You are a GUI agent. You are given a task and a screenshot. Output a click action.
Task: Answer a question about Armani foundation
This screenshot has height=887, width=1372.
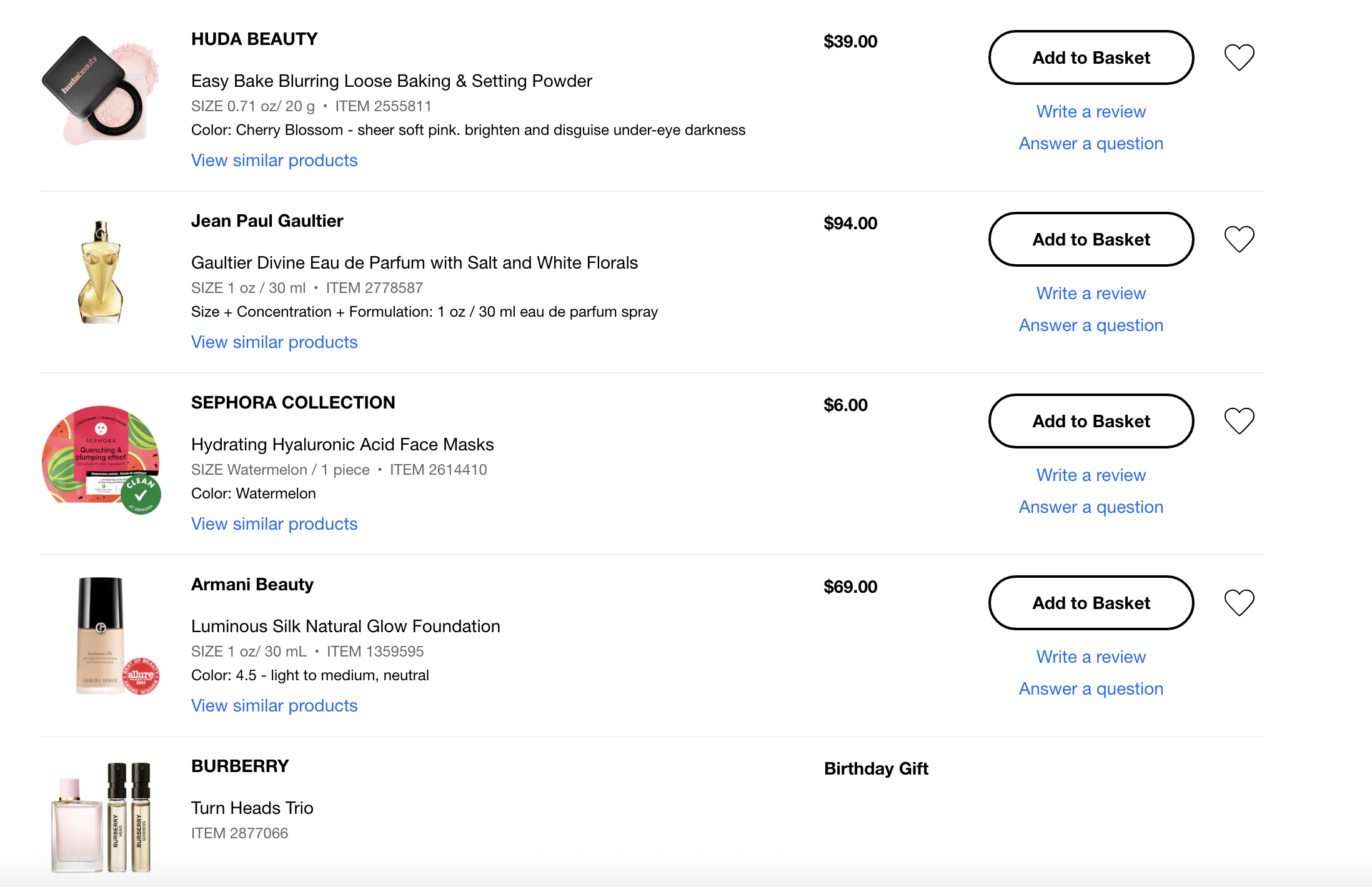point(1091,688)
